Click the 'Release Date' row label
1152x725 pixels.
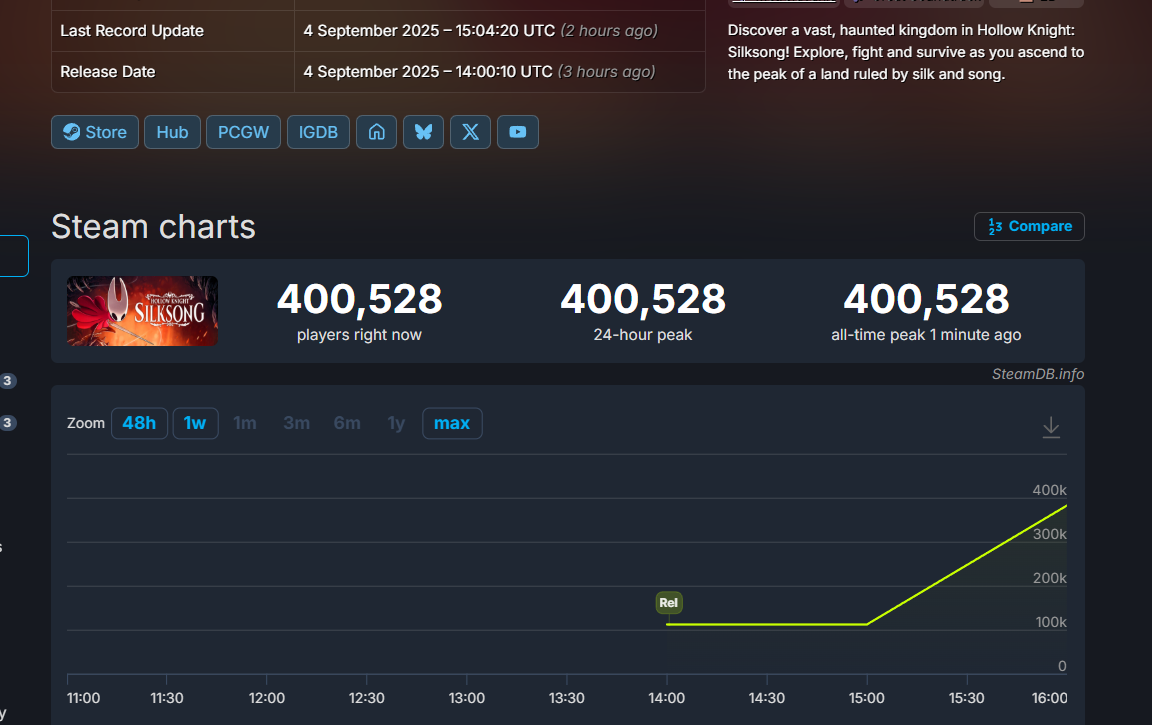coord(108,72)
